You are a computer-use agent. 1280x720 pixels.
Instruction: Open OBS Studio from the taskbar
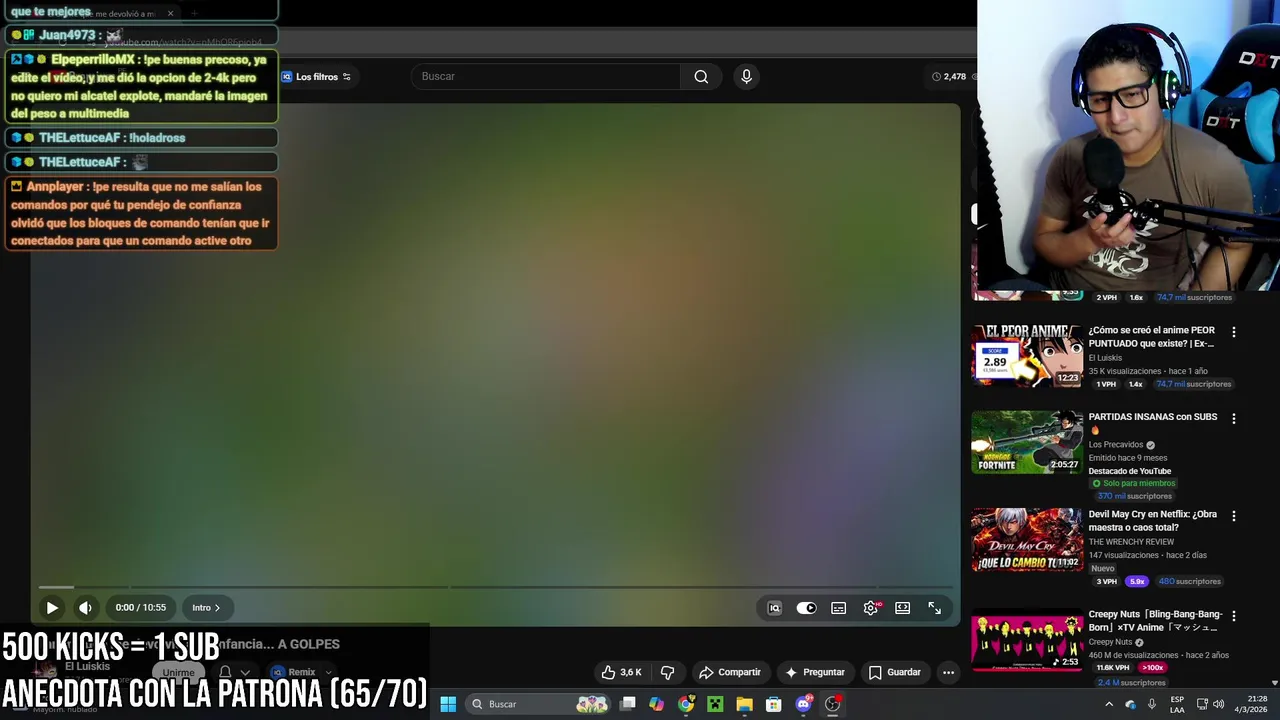coord(832,704)
